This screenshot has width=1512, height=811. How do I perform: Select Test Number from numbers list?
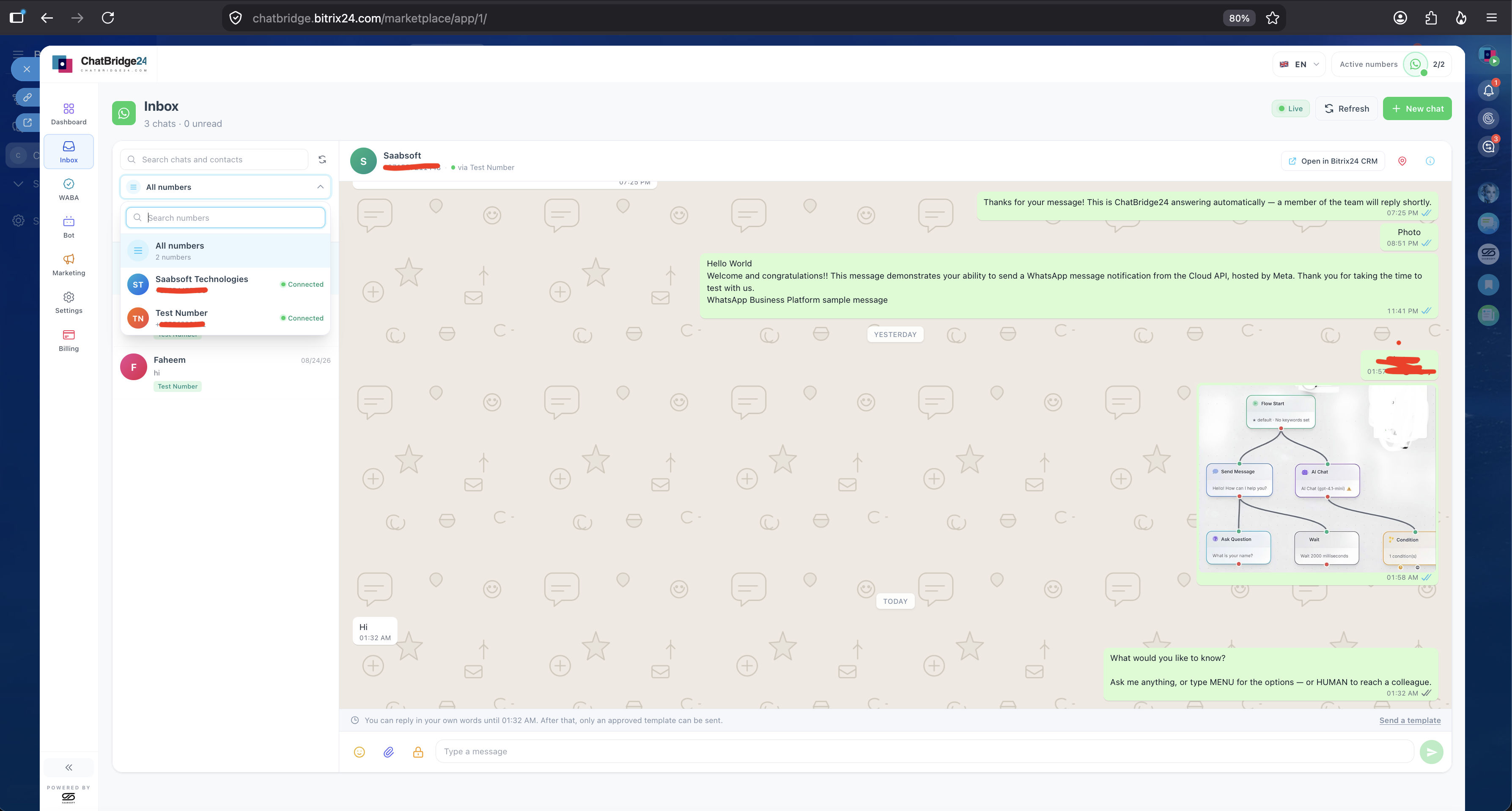click(x=225, y=318)
